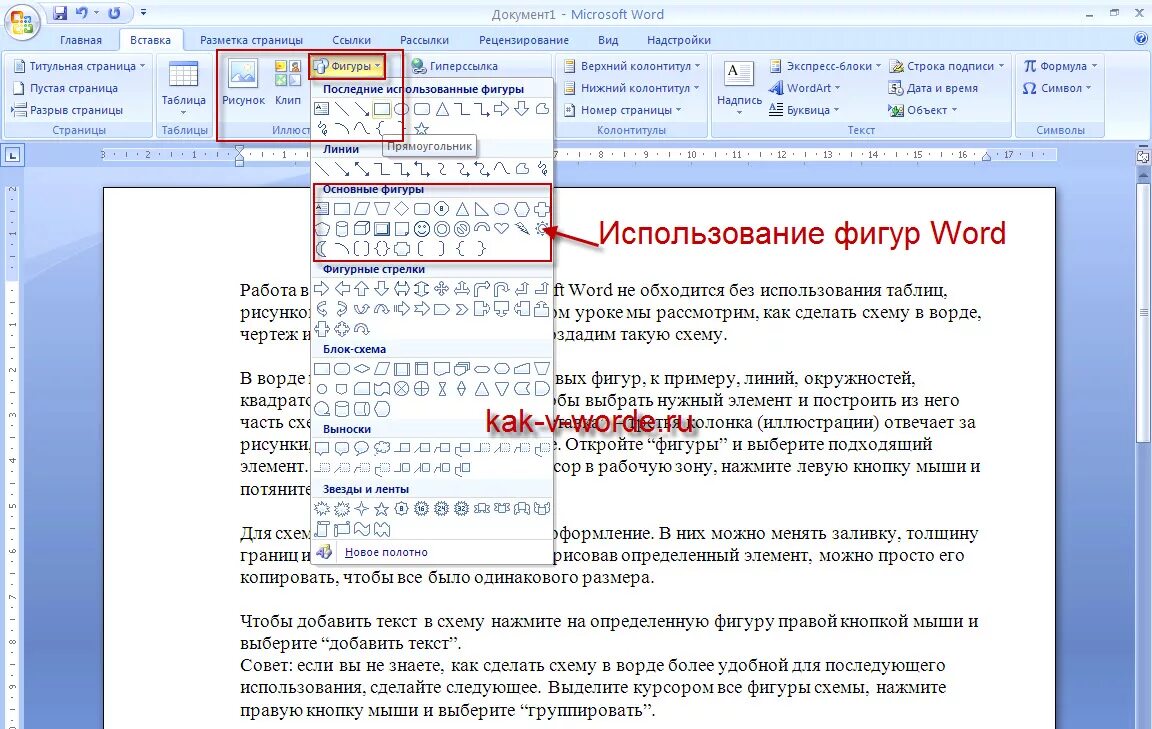Insert a picture with the Рисунок button
Viewport: 1152px width, 729px height.
coord(243,83)
